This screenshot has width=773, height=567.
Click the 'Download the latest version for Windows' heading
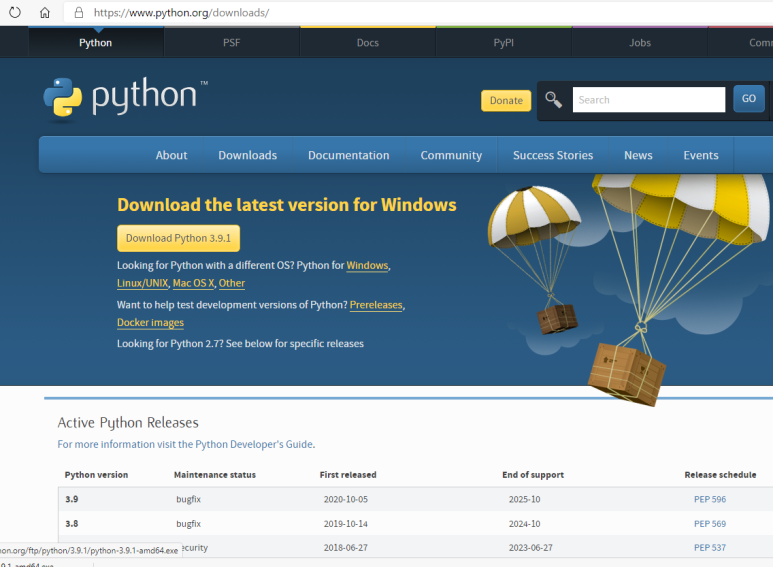[287, 205]
